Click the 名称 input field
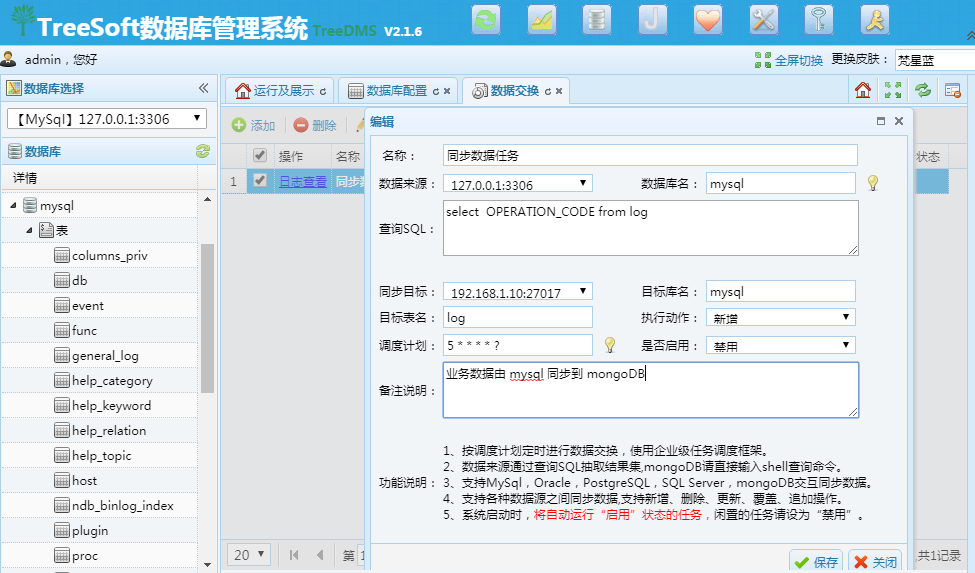This screenshot has height=573, width=975. (650, 155)
